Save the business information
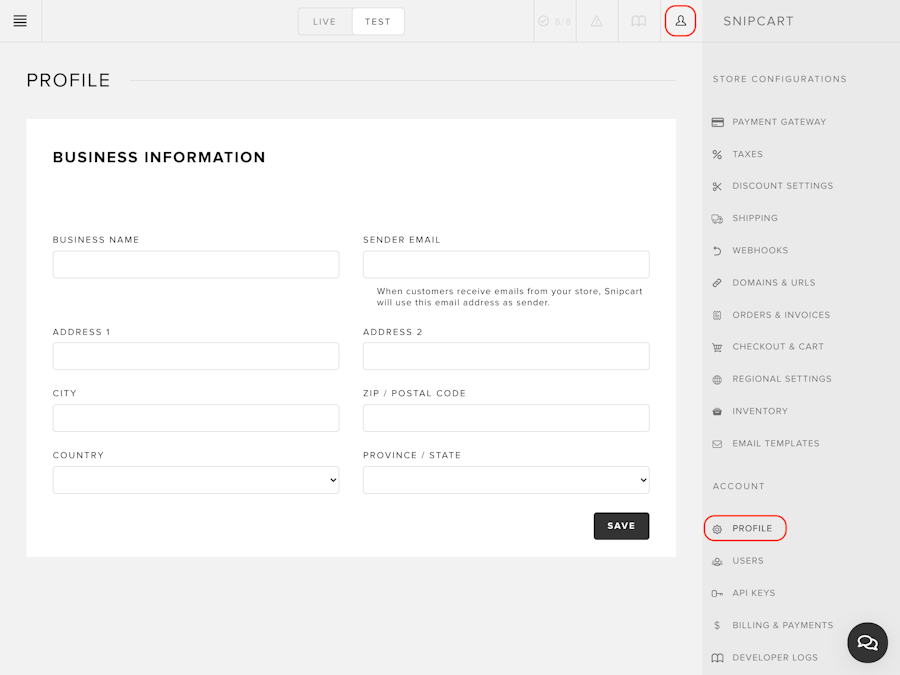This screenshot has width=900, height=675. coord(621,526)
